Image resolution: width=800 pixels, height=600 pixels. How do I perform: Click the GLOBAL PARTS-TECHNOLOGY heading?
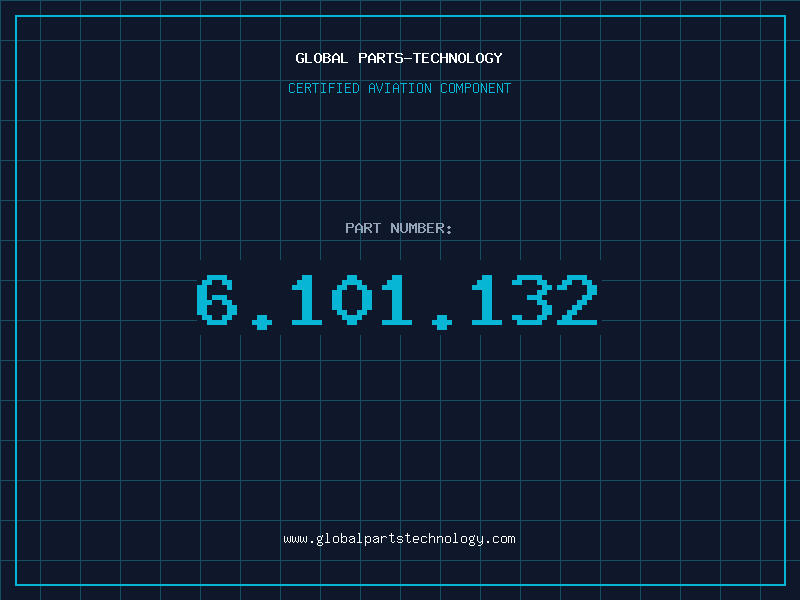(x=399, y=58)
